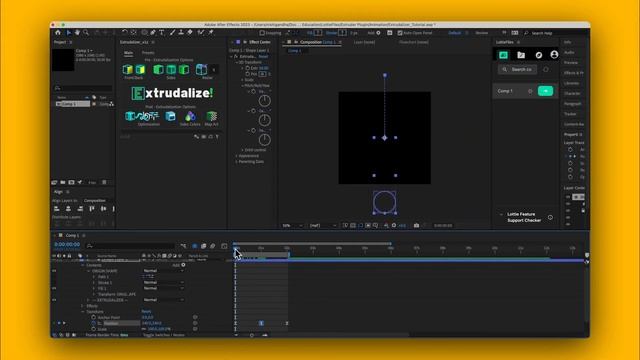Click the Extrudalize Master cube icon

[201, 69]
